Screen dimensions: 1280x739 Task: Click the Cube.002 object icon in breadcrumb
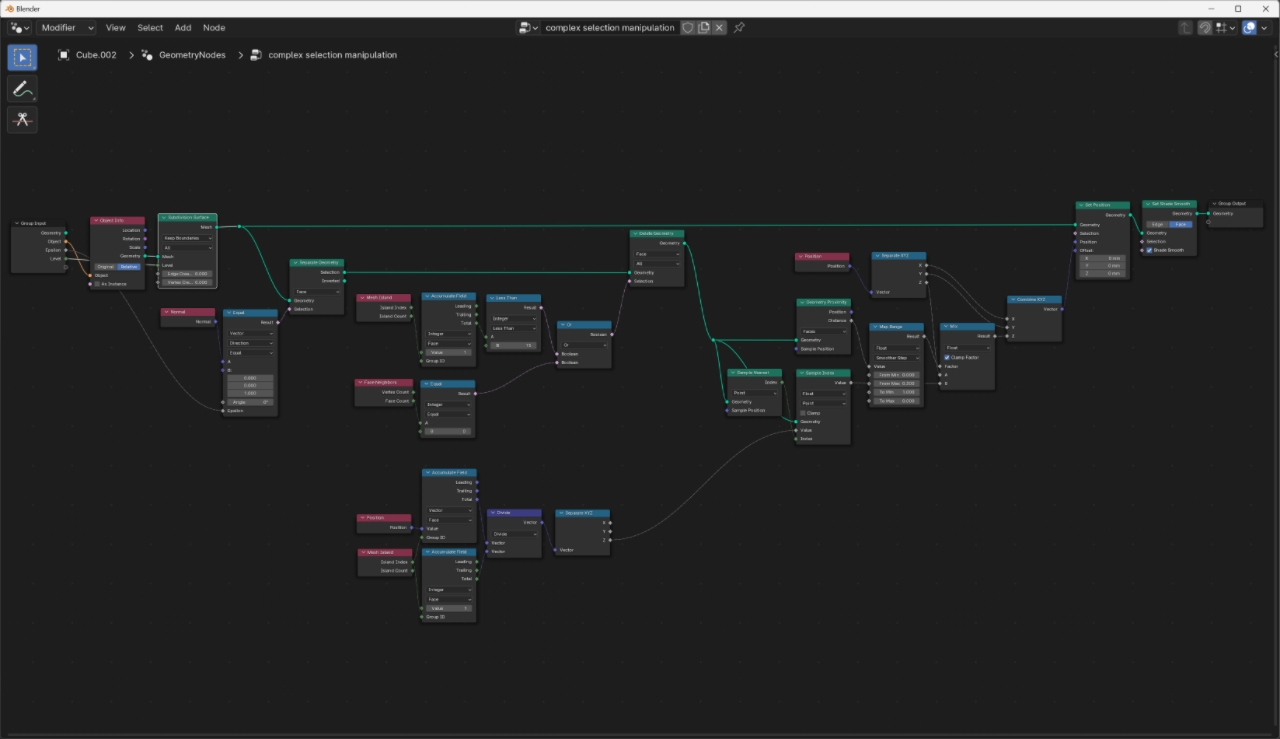[x=64, y=55]
